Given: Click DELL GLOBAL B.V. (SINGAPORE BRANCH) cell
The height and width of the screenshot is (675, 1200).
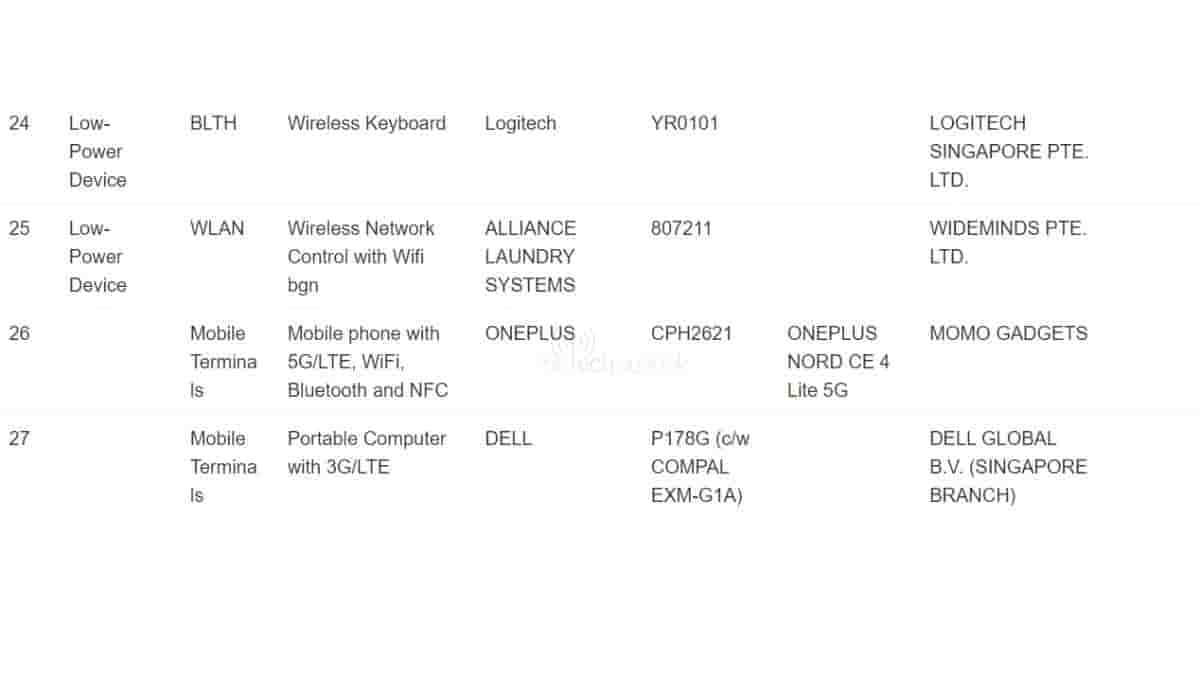Looking at the screenshot, I should click(x=1008, y=467).
